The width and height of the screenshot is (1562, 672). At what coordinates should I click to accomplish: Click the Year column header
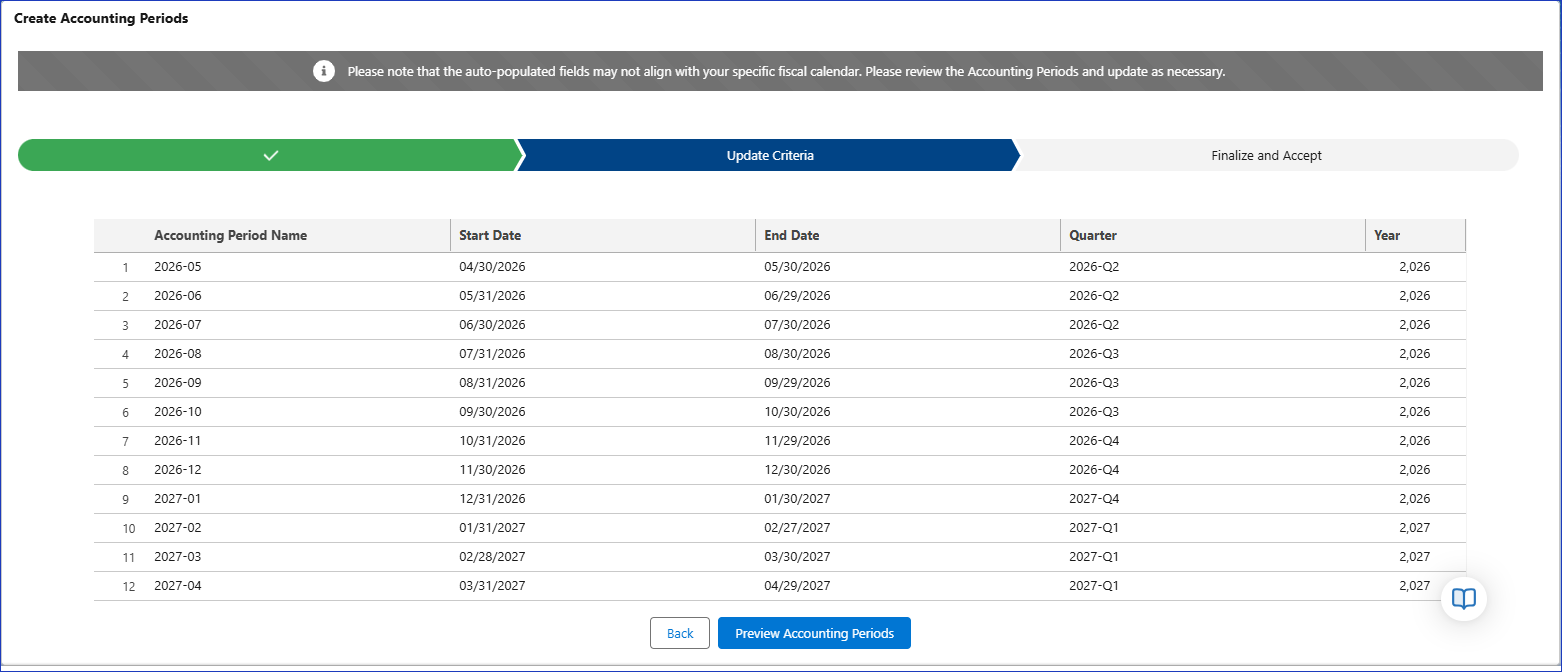click(1386, 236)
